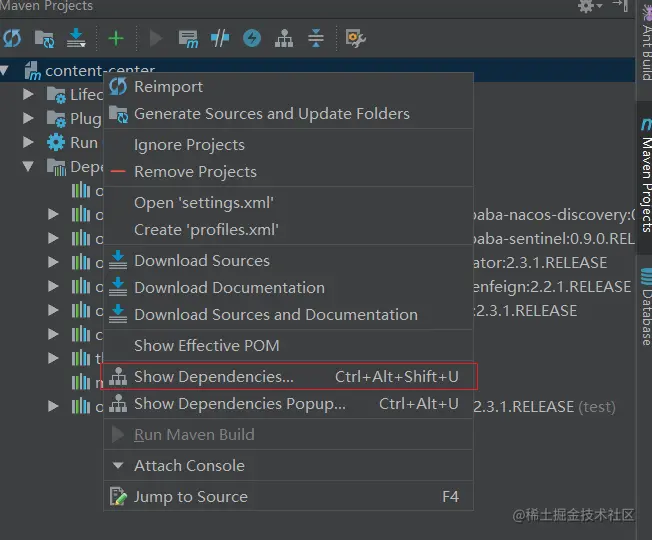652x540 pixels.
Task: Toggle Offline Mode toolbar icon
Action: [220, 39]
